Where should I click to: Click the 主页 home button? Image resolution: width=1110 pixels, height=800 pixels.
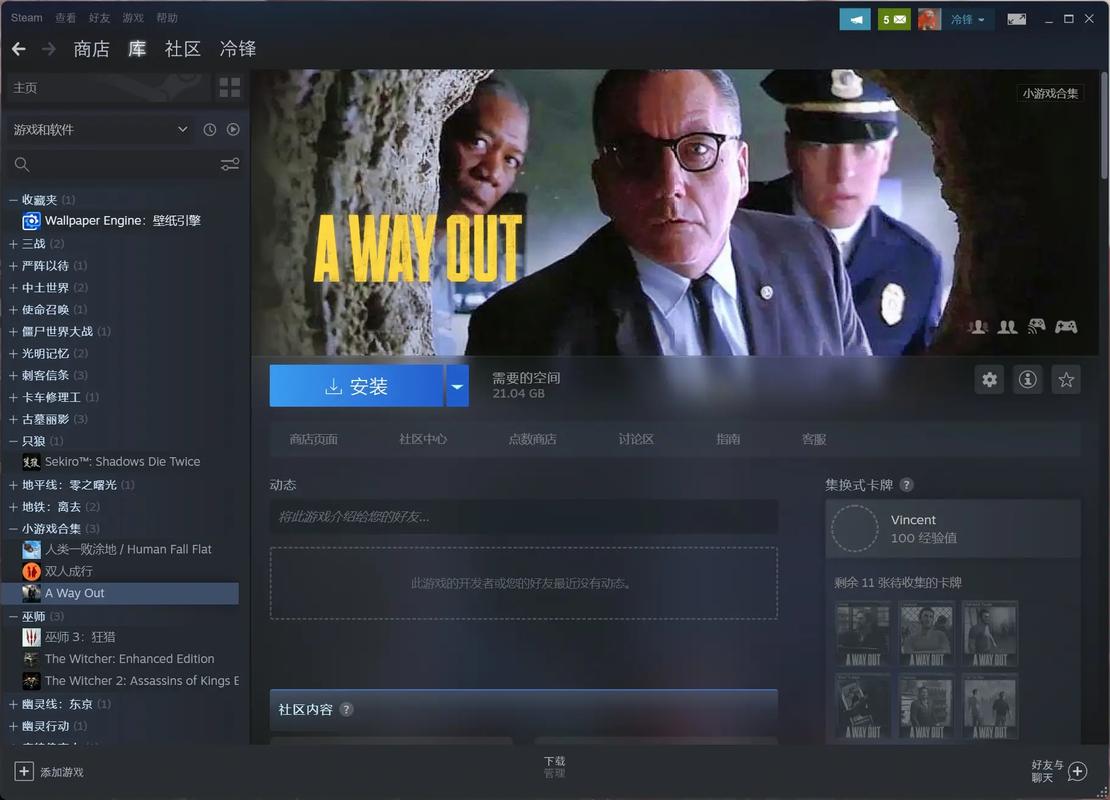click(106, 88)
